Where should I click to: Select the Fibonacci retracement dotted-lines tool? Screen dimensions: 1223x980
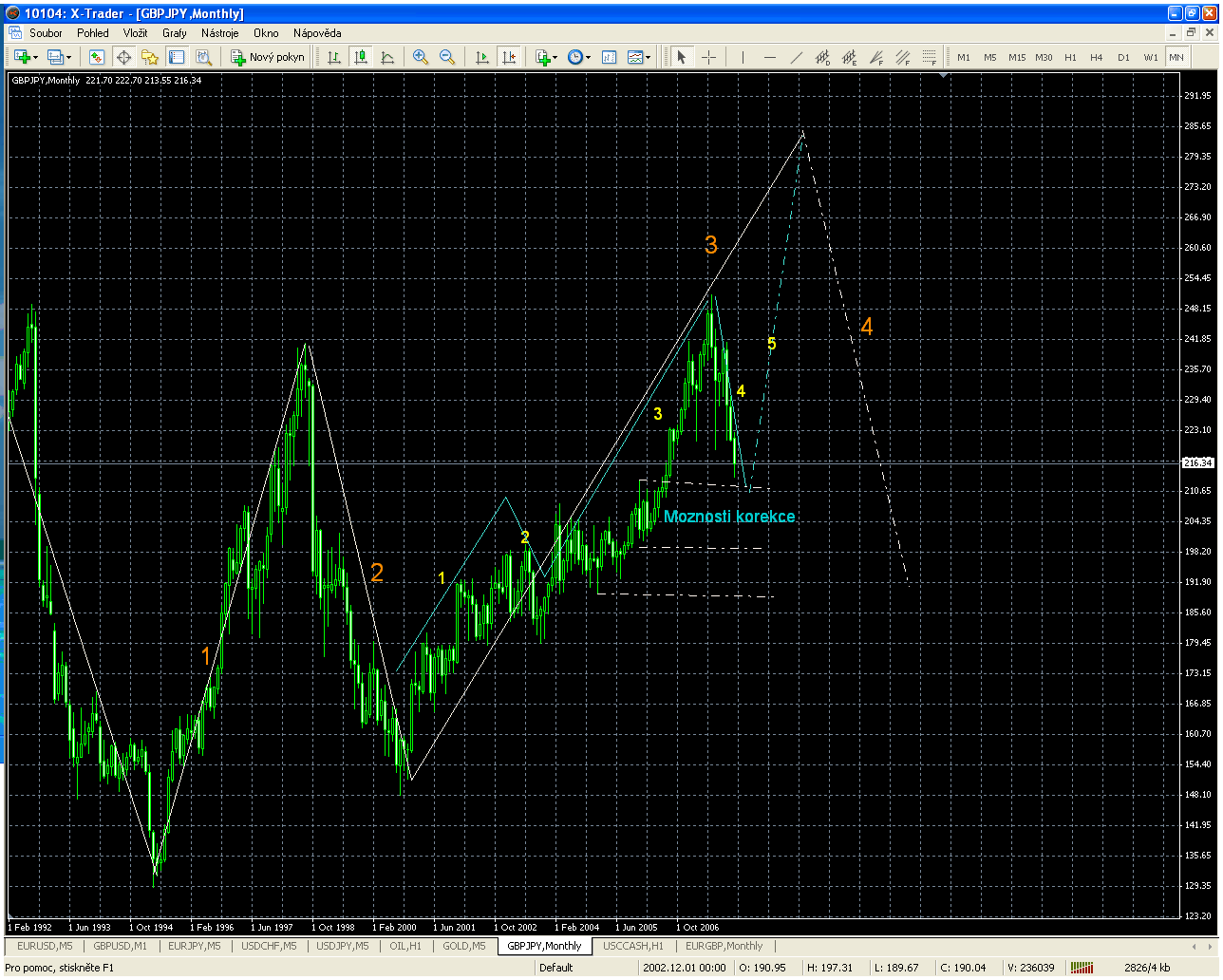point(929,57)
